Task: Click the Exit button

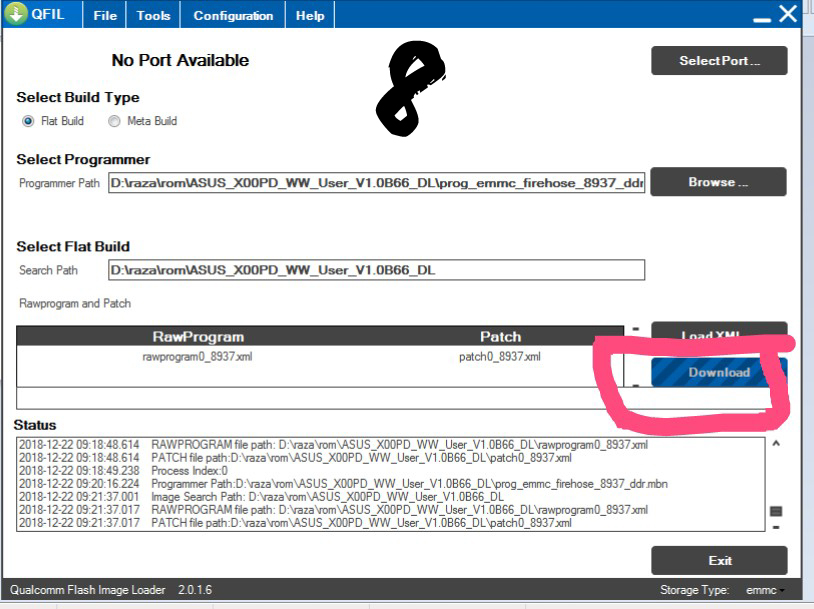Action: (720, 561)
